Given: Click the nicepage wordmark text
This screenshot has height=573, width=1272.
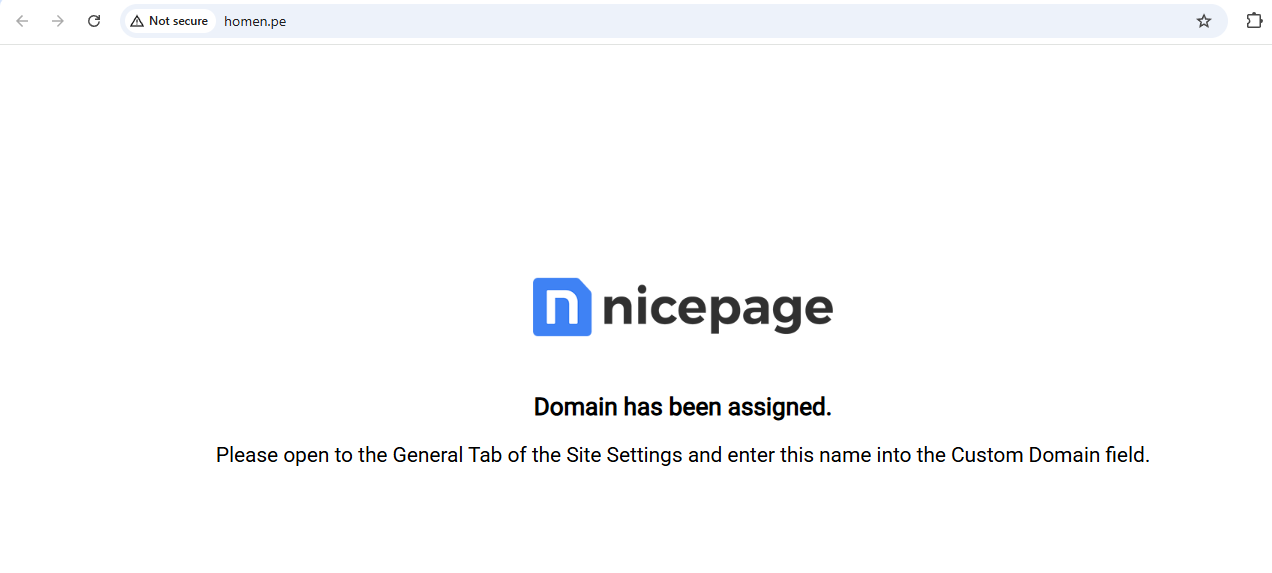Looking at the screenshot, I should pyautogui.click(x=718, y=309).
